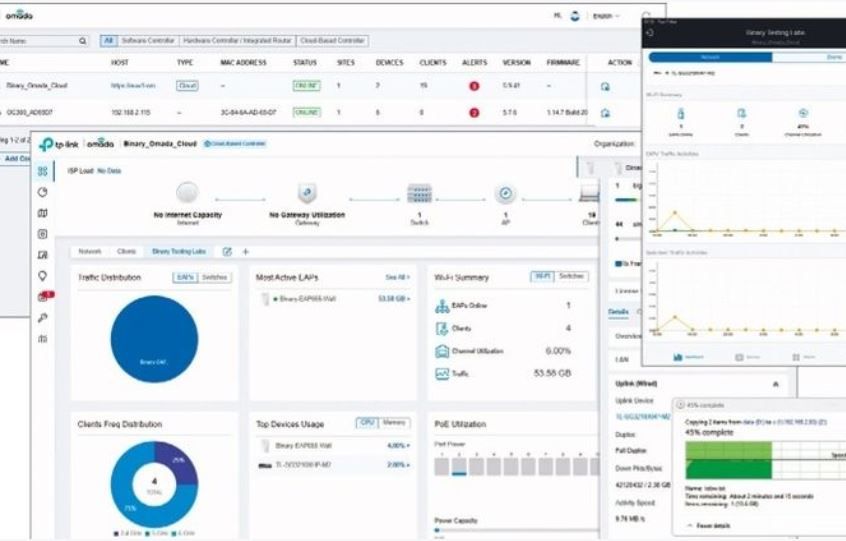Launch action icon for Binary_Omada_Cloud row

pyautogui.click(x=605, y=86)
